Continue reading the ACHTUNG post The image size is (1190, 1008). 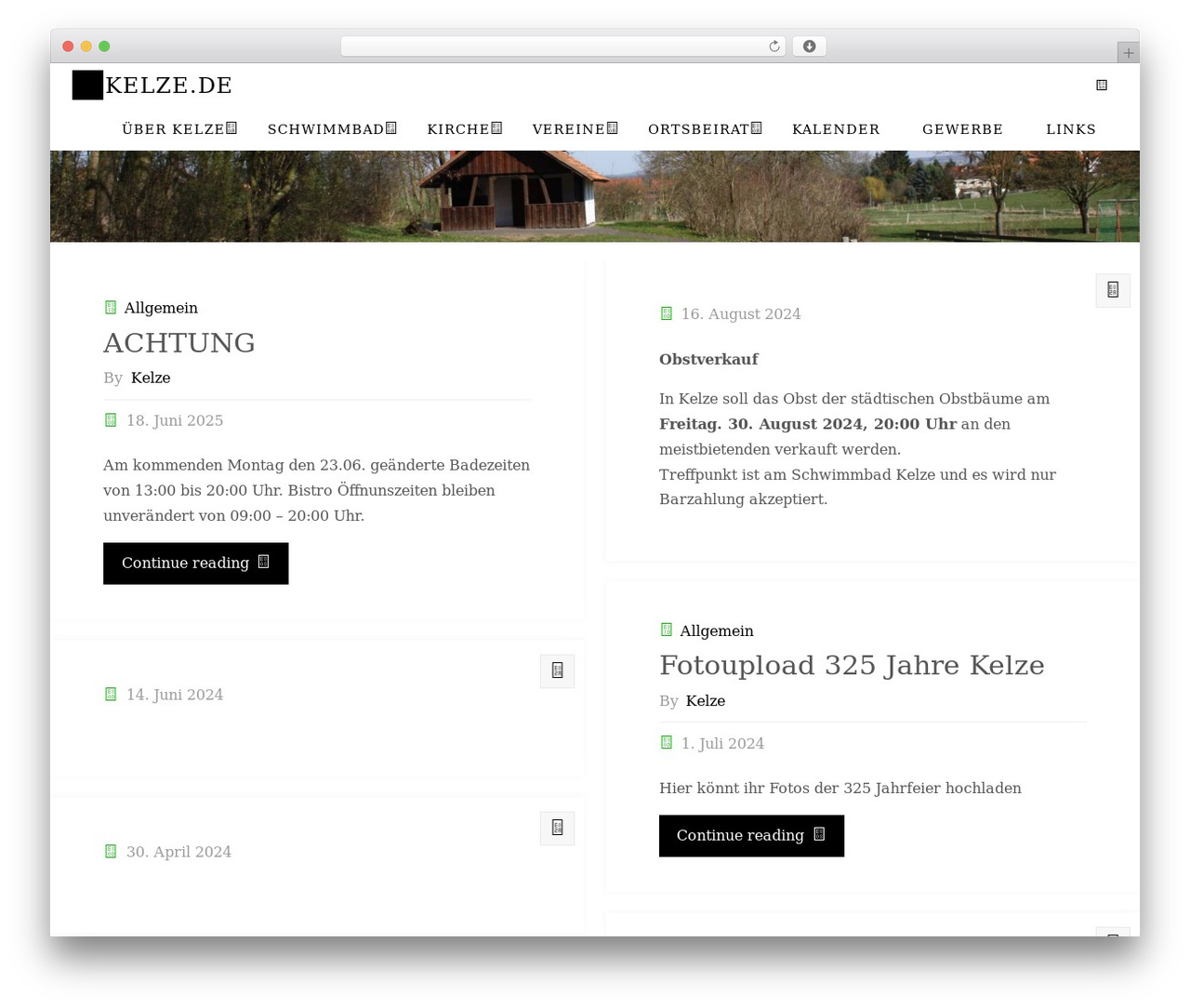point(195,564)
